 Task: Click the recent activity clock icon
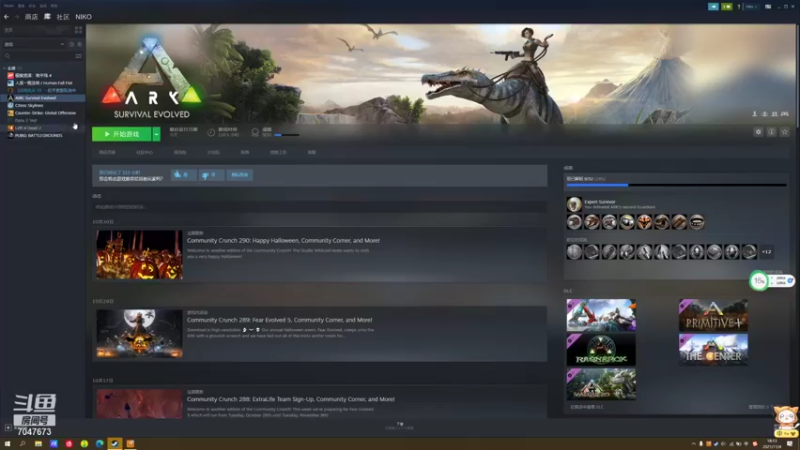(x=71, y=44)
